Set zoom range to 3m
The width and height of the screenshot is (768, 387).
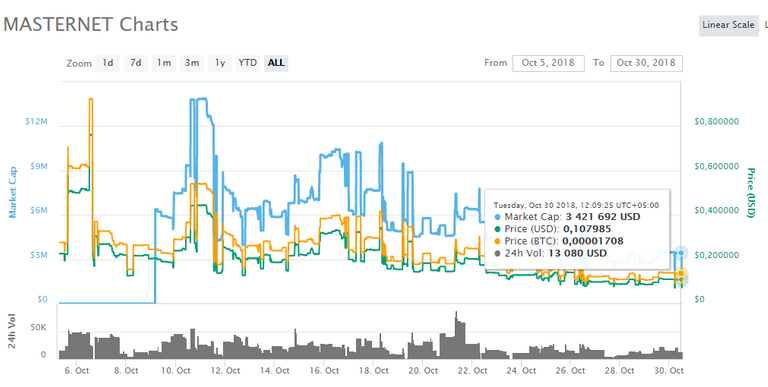click(x=192, y=63)
